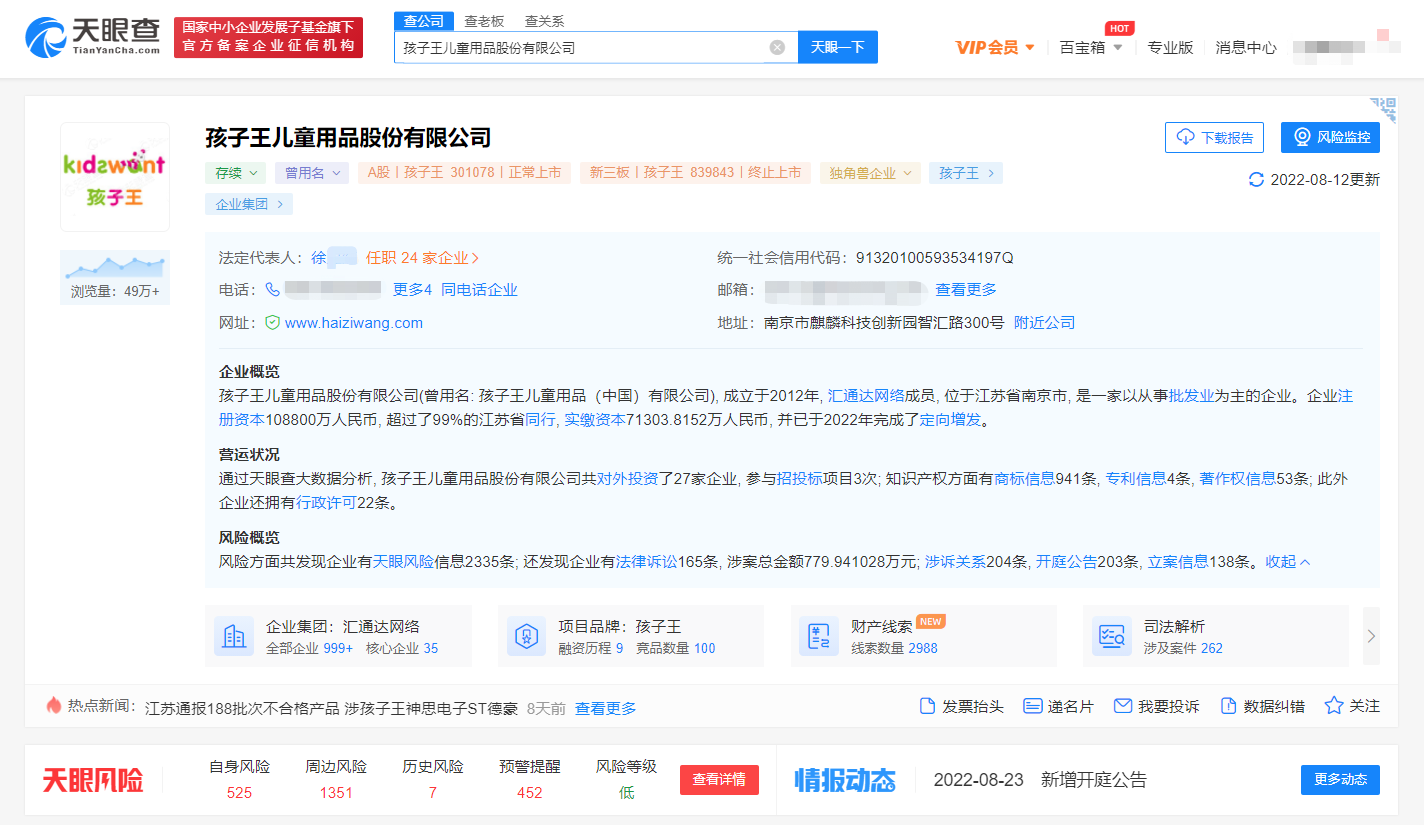Screen dimensions: 1424x825
Task: Click the company name search input field
Action: (x=580, y=47)
